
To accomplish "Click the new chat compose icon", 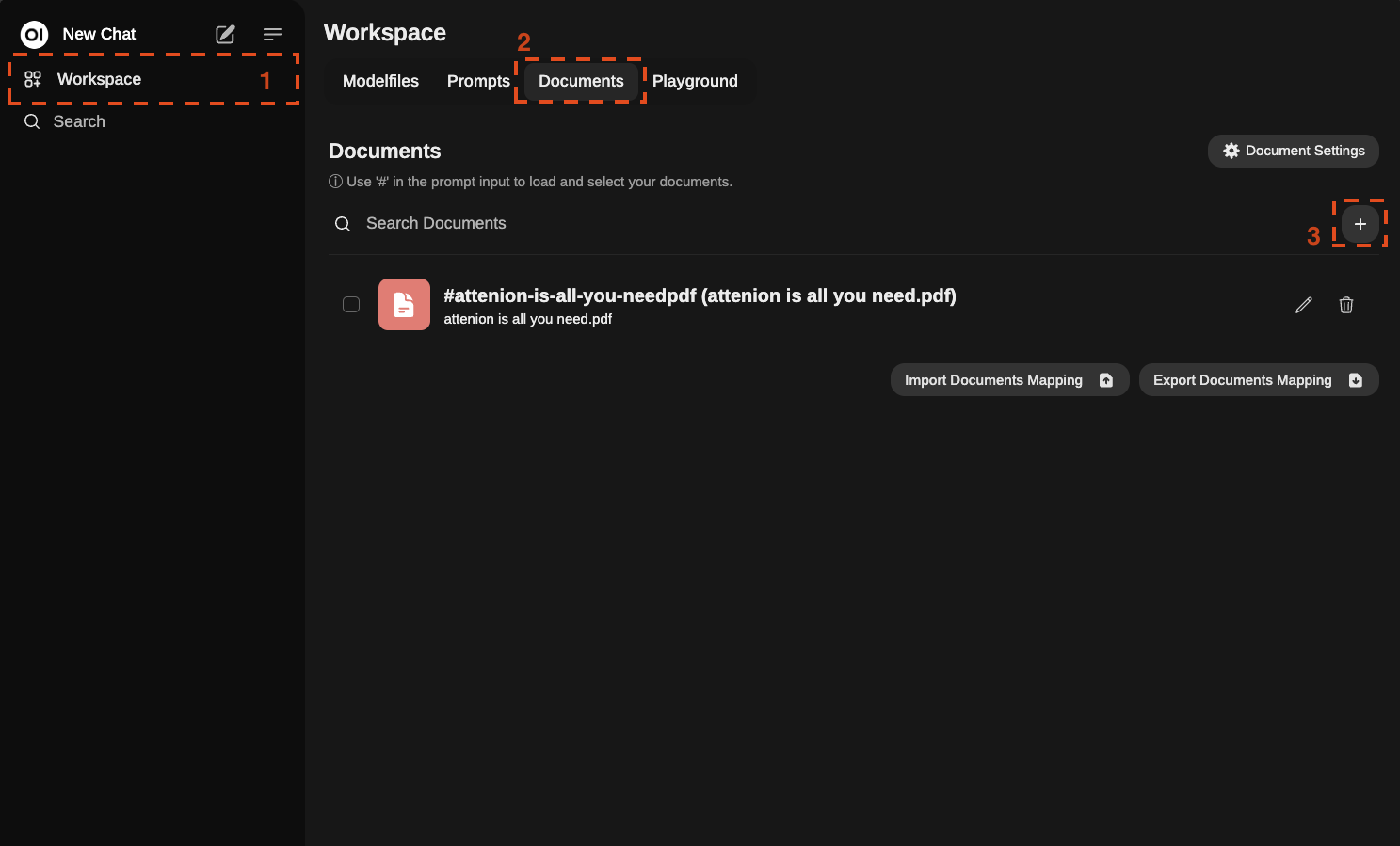I will (x=225, y=35).
